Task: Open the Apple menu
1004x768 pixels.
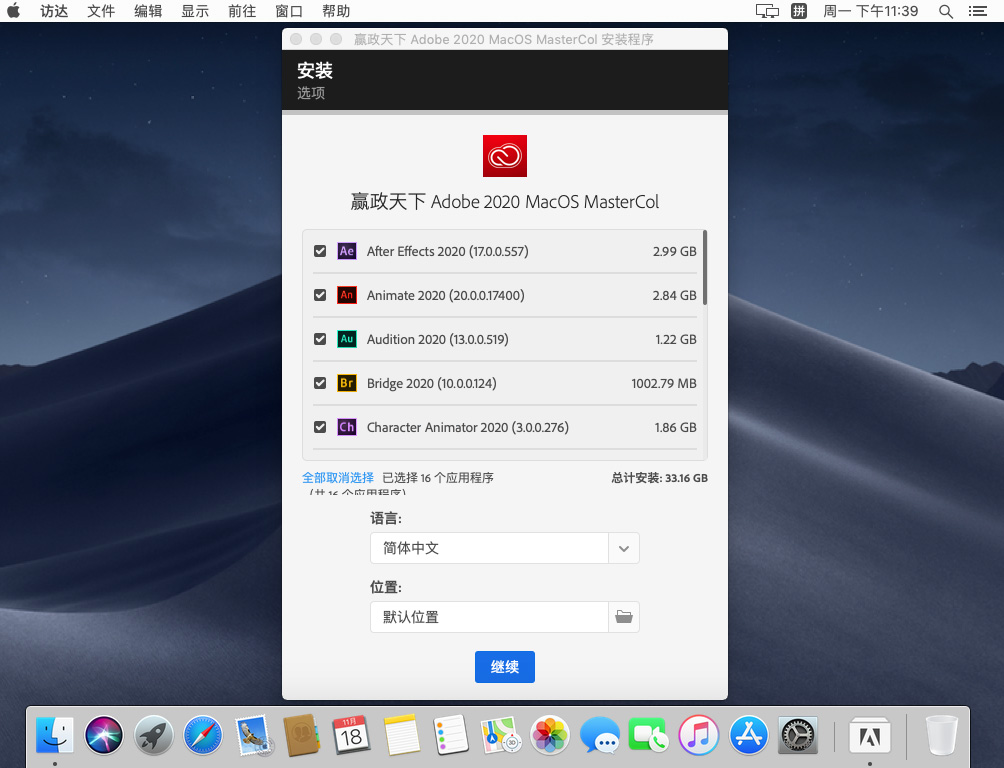Action: click(x=13, y=11)
